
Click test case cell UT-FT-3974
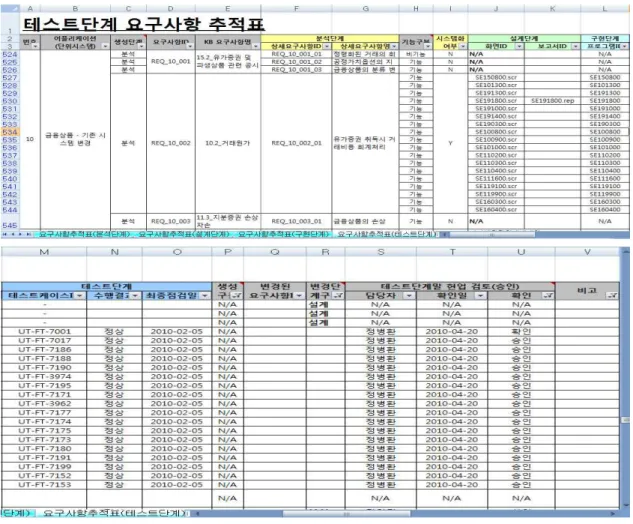click(x=44, y=377)
